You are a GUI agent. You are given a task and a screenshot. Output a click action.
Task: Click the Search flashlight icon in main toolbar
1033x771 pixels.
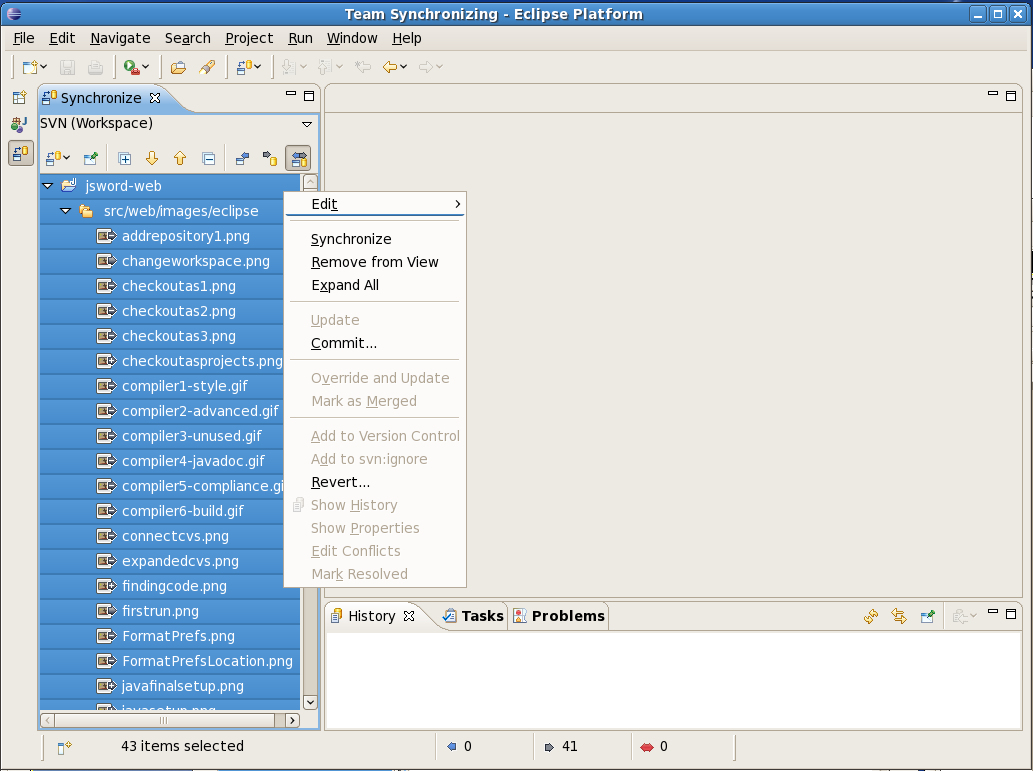coord(207,67)
